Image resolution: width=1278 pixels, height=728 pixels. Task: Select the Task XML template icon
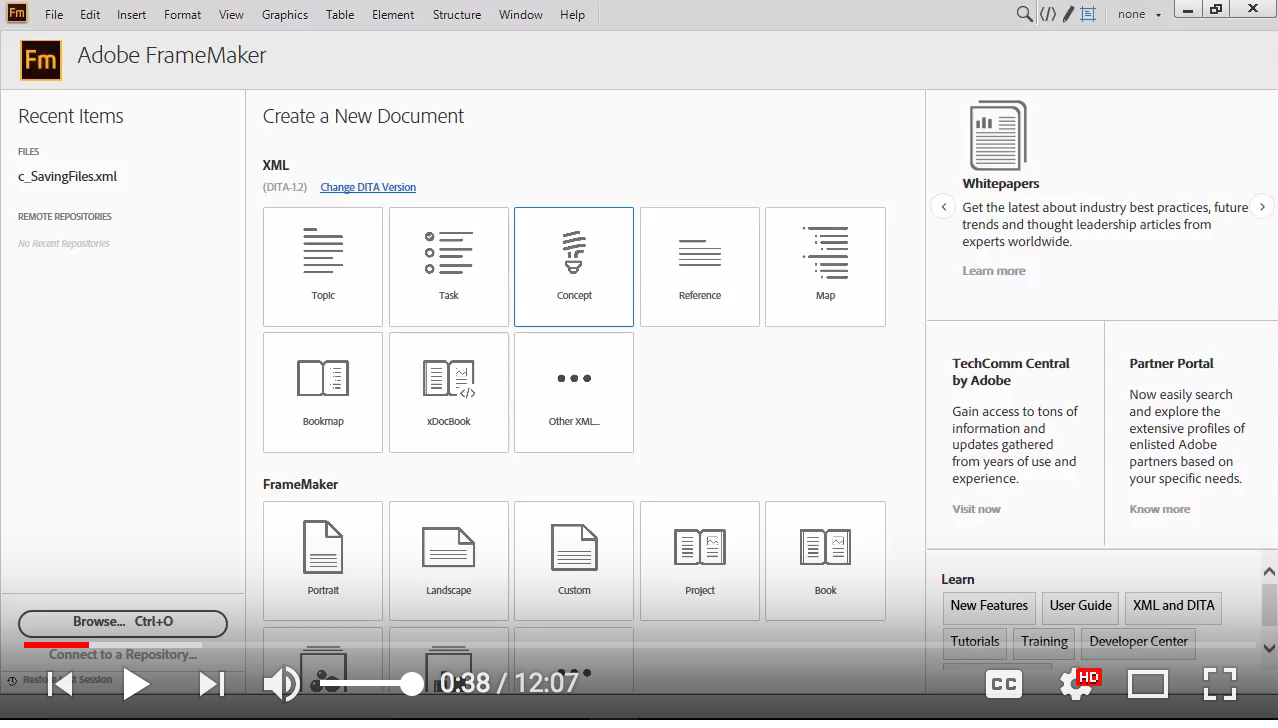tap(448, 266)
